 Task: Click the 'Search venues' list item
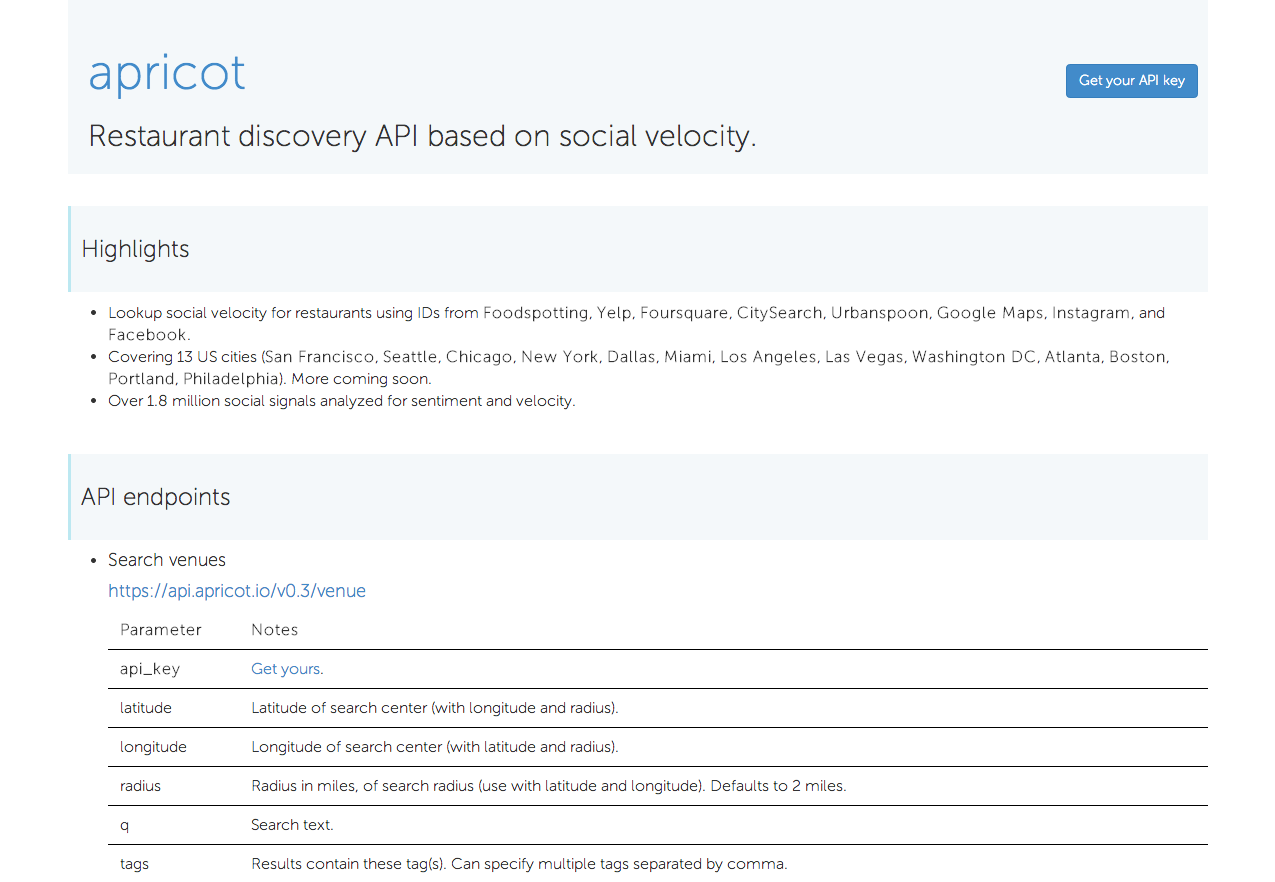click(x=167, y=560)
